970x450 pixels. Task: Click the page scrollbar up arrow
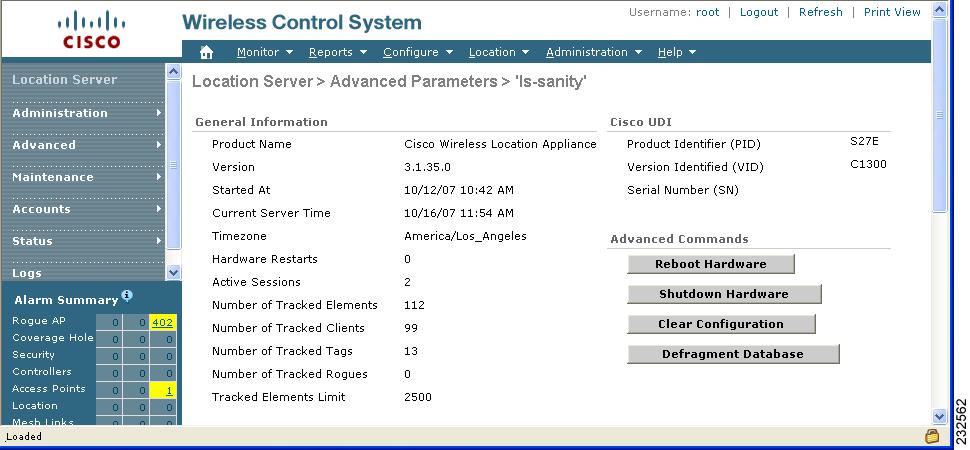coord(939,10)
